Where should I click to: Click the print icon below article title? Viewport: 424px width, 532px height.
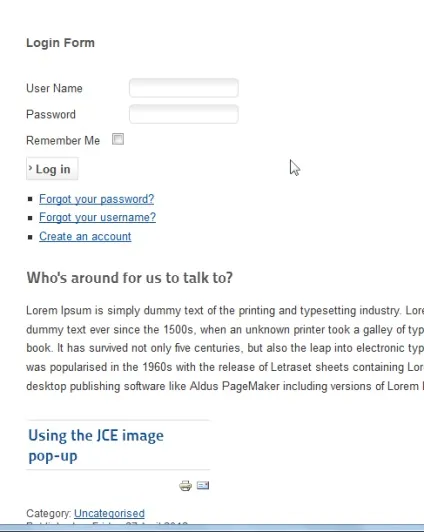click(x=185, y=486)
